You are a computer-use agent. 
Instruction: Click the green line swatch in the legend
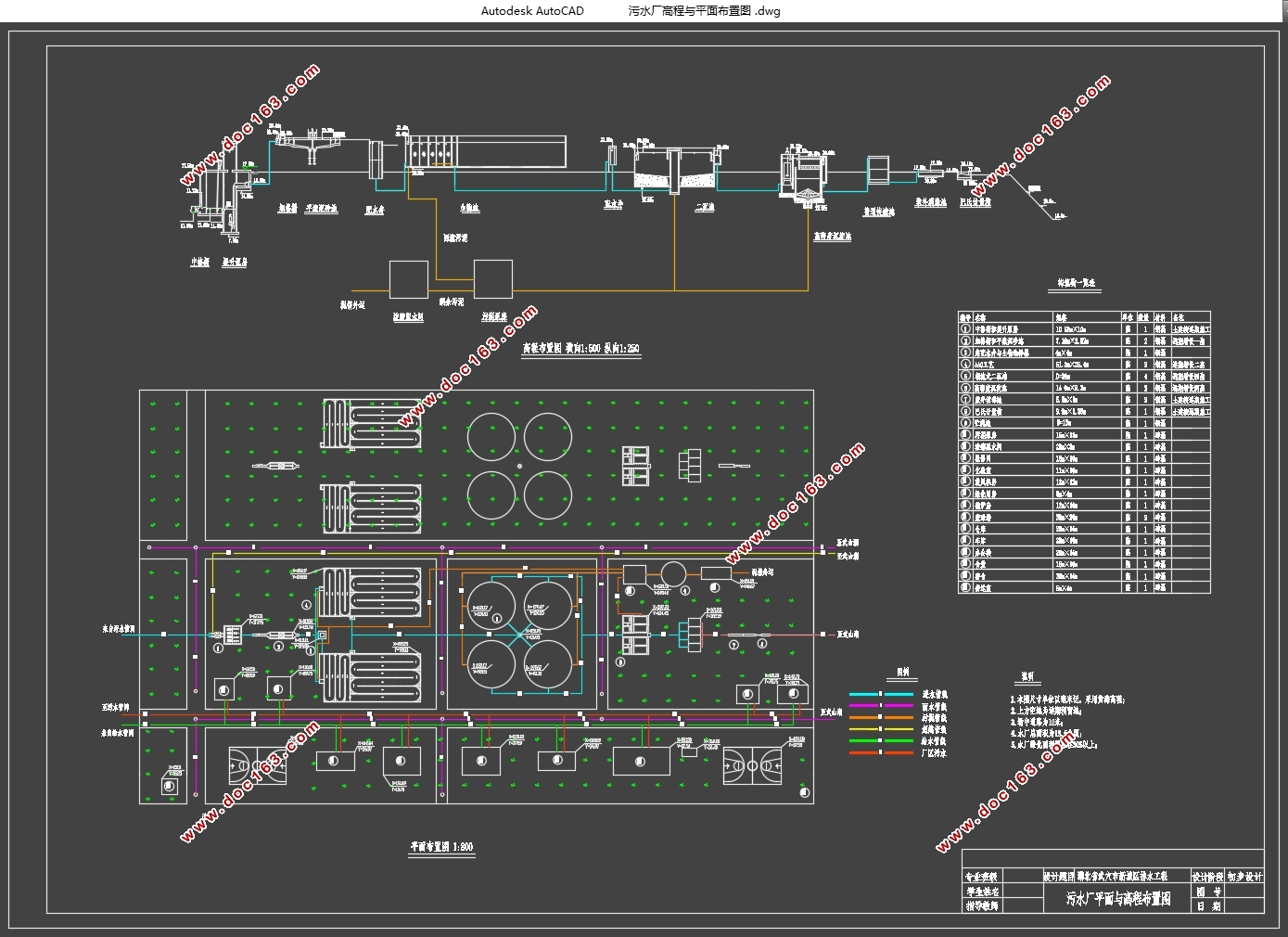coord(882,740)
